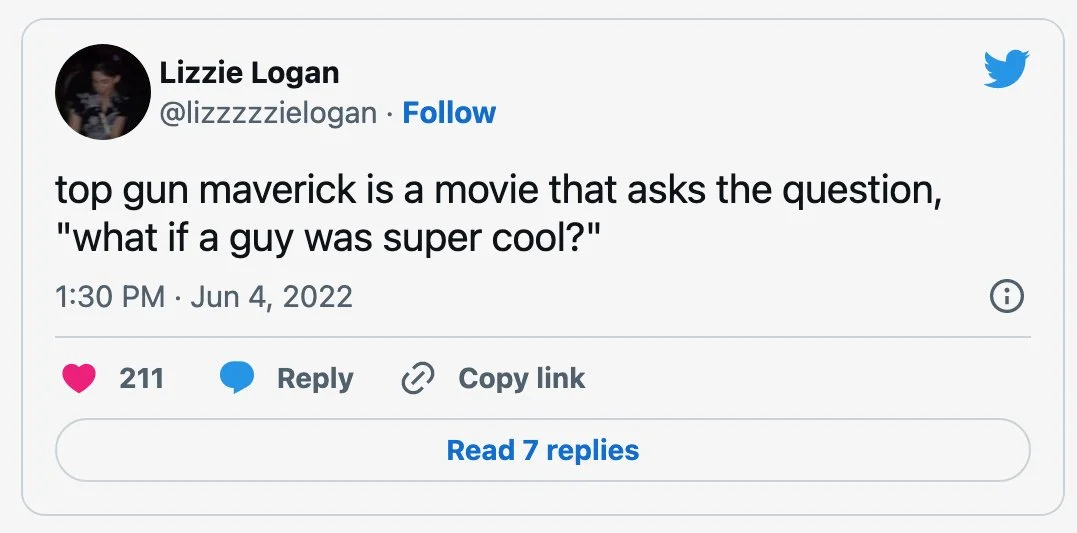Follow Lizzie Logan
This screenshot has height=533, width=1077.
(449, 113)
